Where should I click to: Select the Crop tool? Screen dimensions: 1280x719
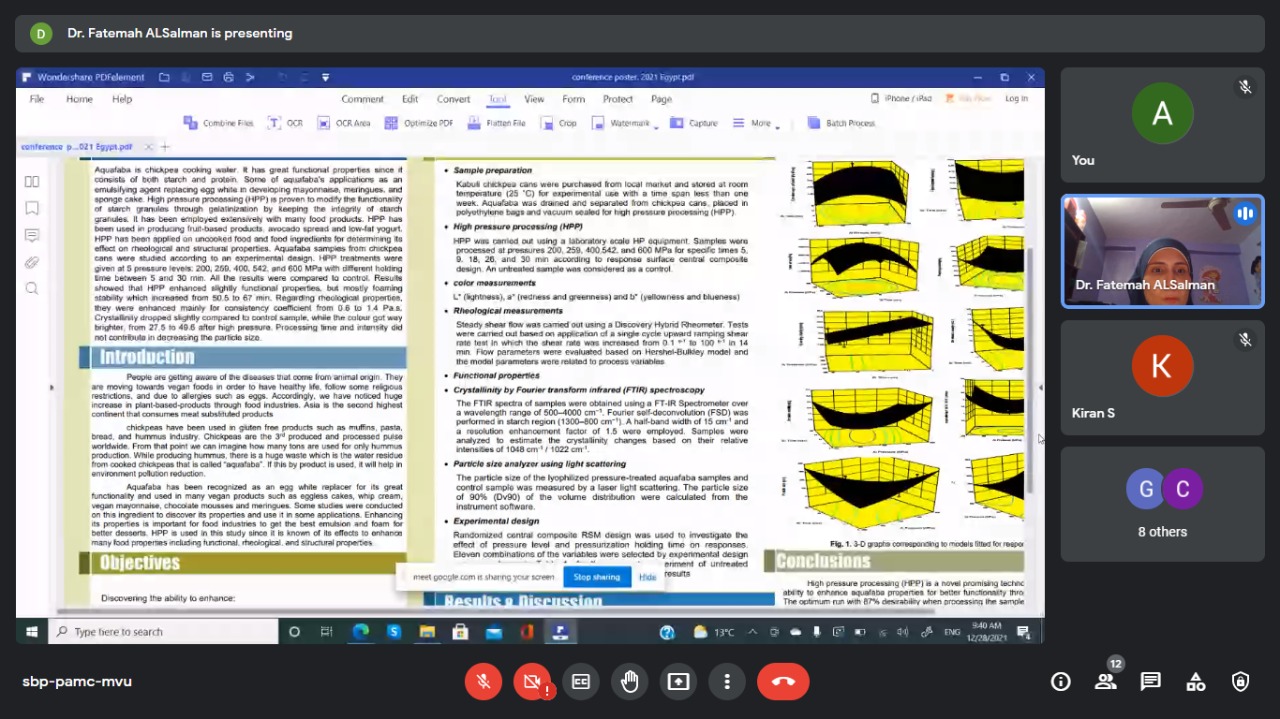[x=559, y=123]
